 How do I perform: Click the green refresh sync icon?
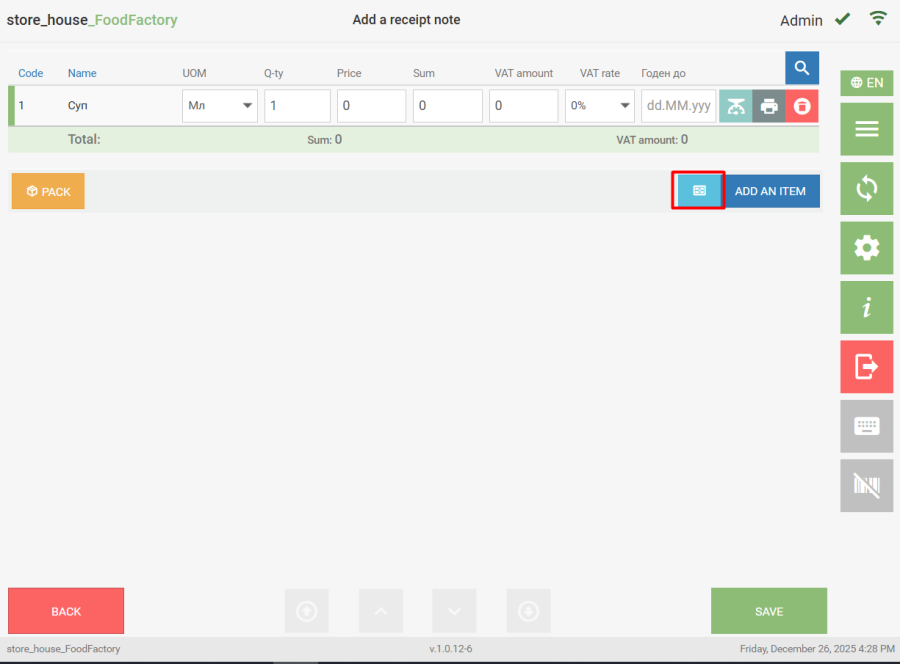coord(866,188)
